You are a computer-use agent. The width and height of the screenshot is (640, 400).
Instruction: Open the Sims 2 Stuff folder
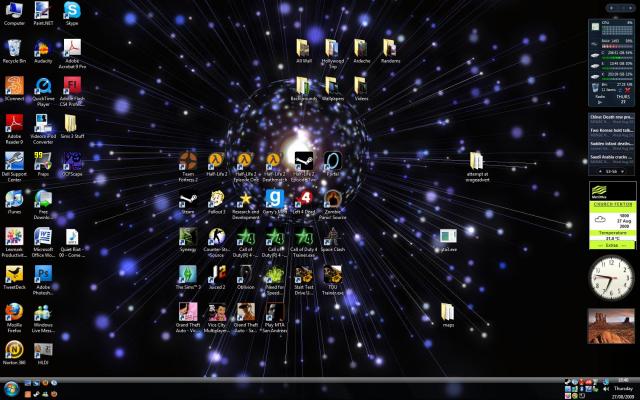click(72, 126)
